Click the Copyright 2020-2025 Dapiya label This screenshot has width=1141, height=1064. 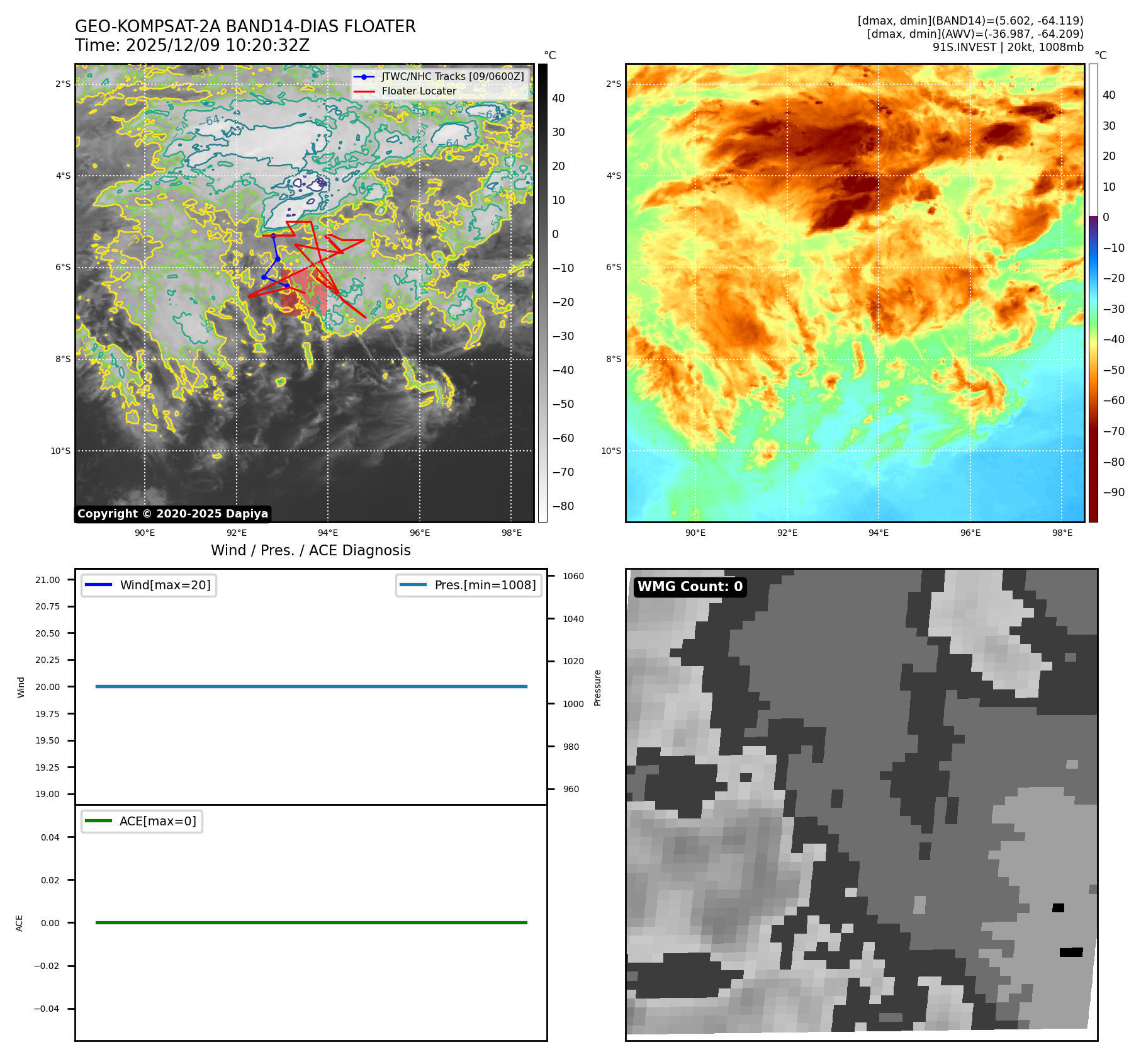172,514
